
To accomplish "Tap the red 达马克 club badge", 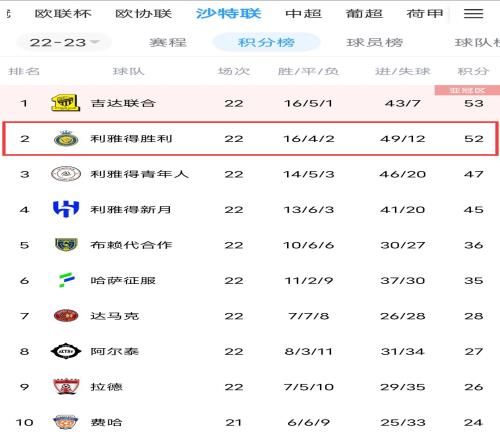I will [x=66, y=315].
